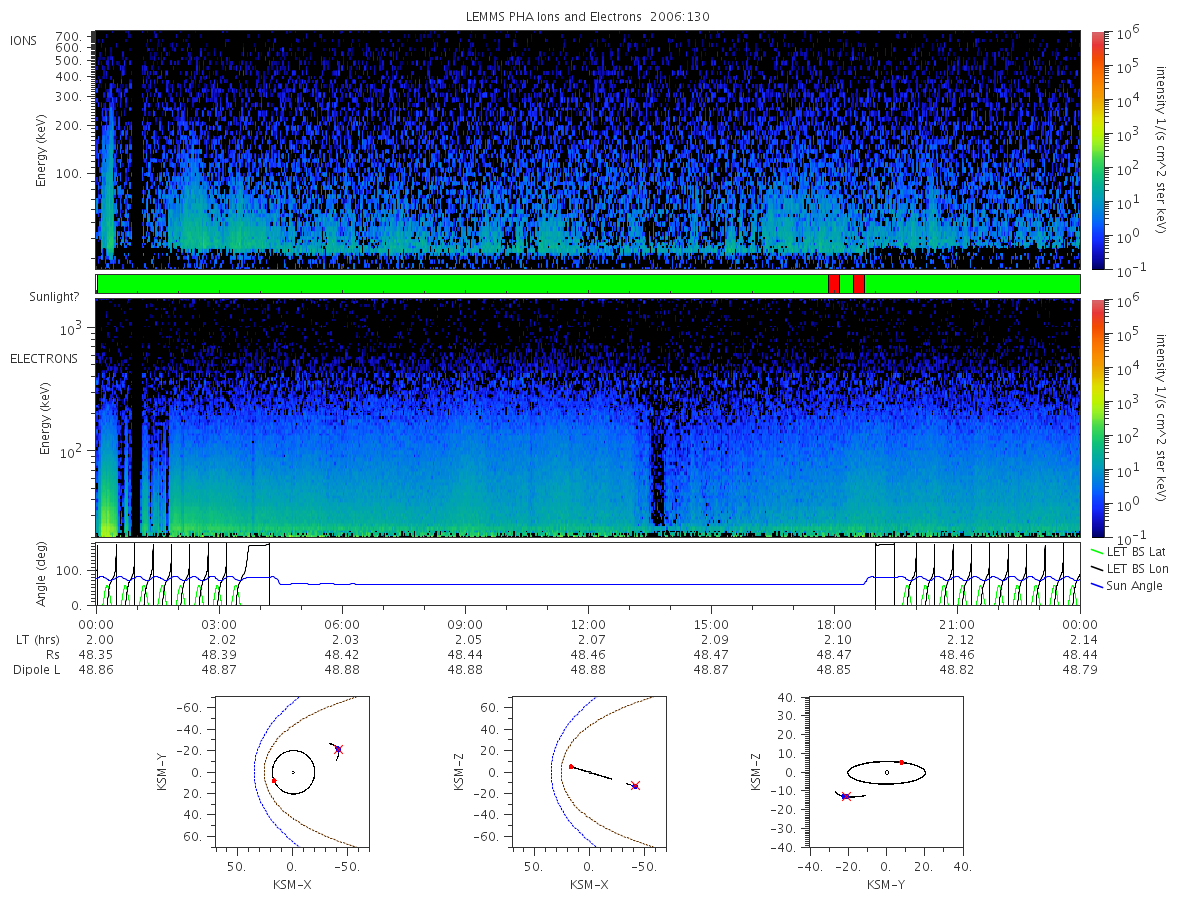Click the second red segment in Sunlight bar
Screen dimensions: 1200x900
coord(859,284)
